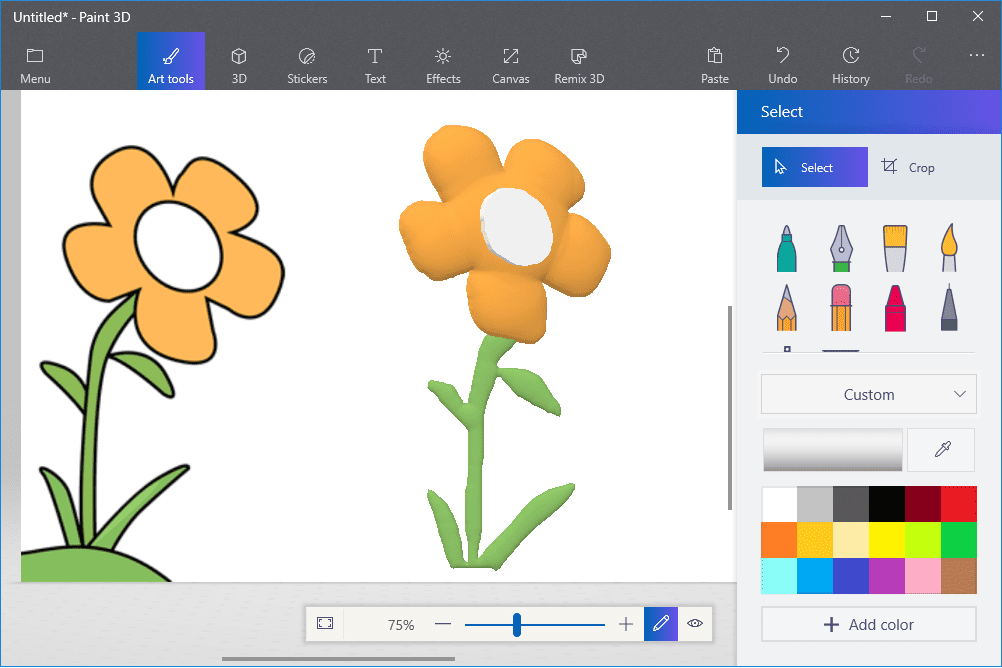The height and width of the screenshot is (668, 1002).
Task: Choose the Oil brush tool
Action: tap(895, 248)
